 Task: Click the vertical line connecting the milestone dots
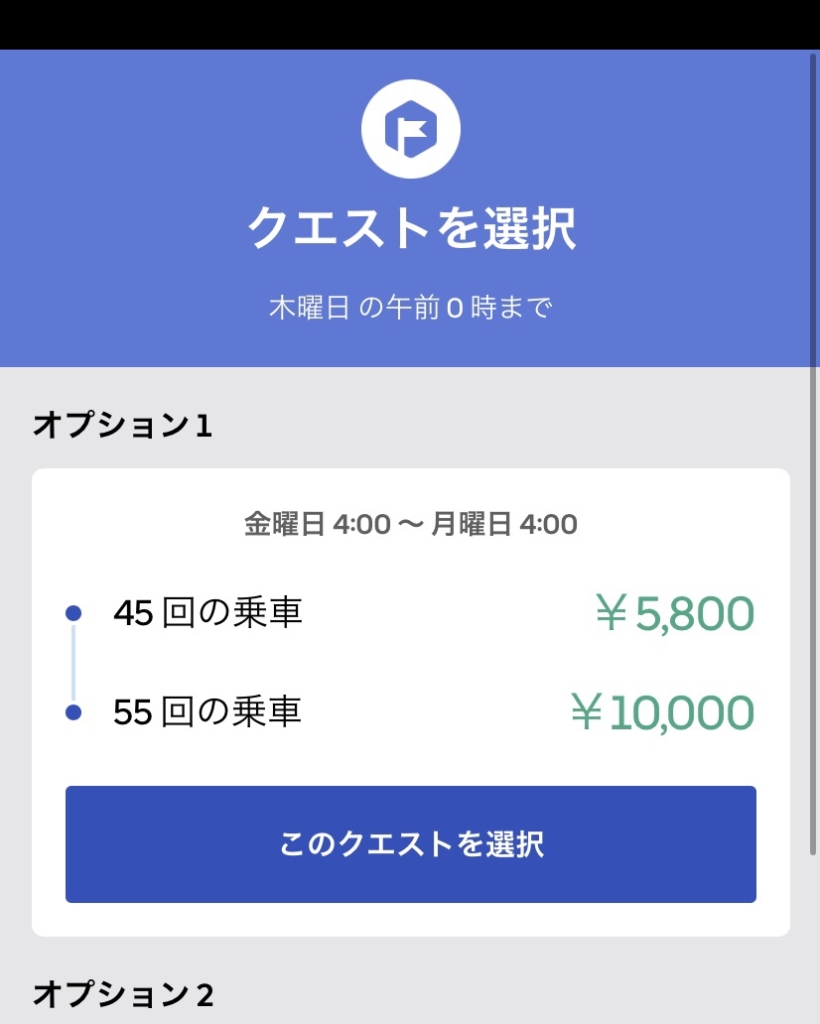click(73, 663)
